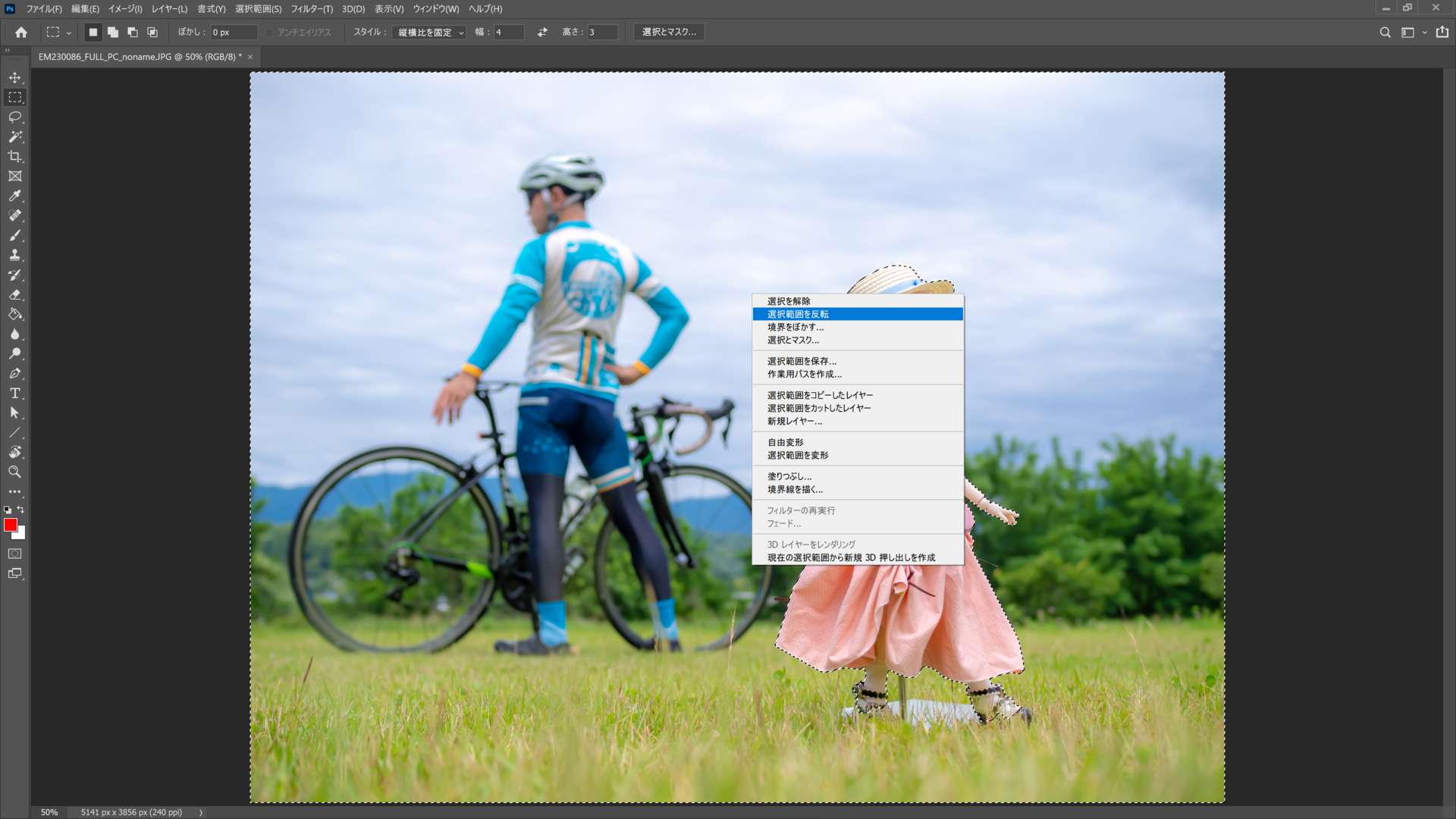Enable Add to selection mode
1456x819 pixels.
pyautogui.click(x=113, y=33)
